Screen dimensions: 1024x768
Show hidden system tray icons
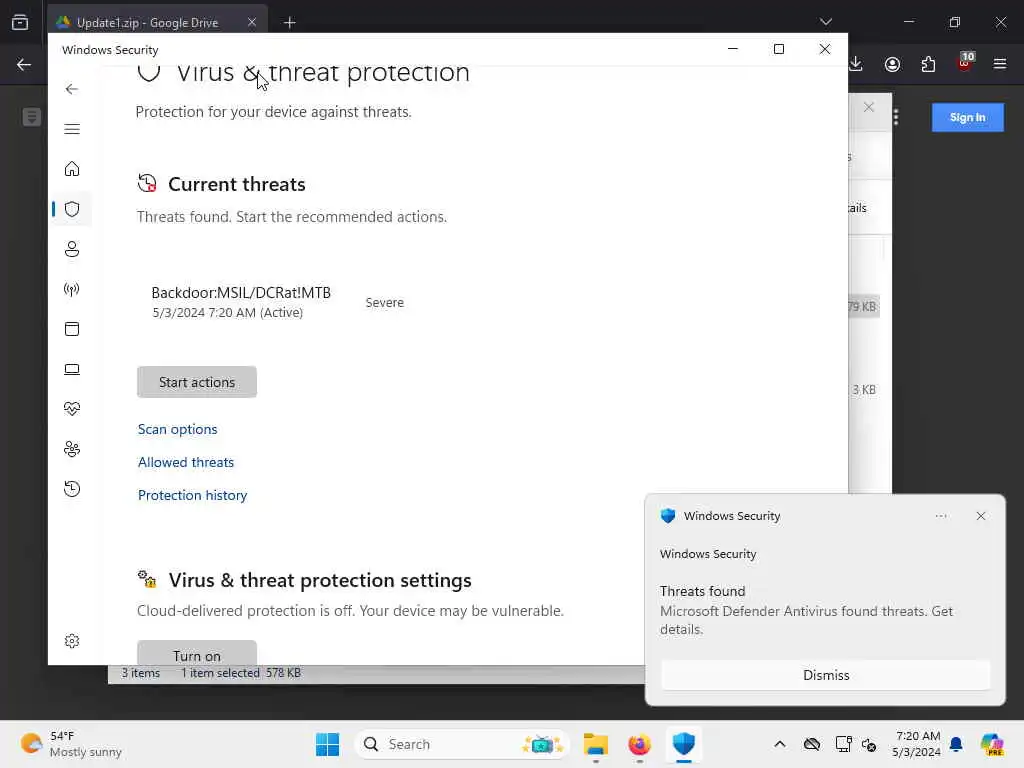tap(780, 744)
